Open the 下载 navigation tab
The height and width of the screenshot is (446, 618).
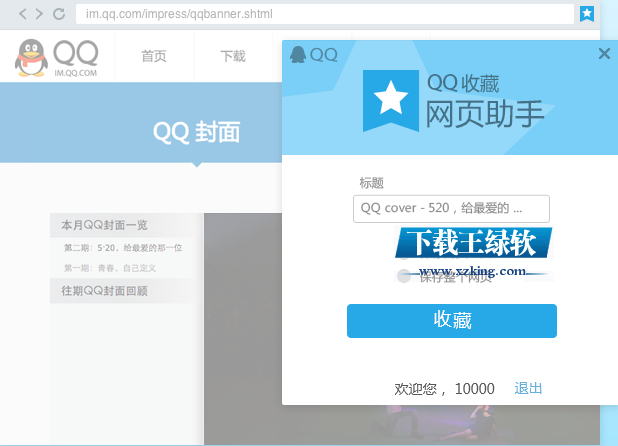[x=233, y=56]
